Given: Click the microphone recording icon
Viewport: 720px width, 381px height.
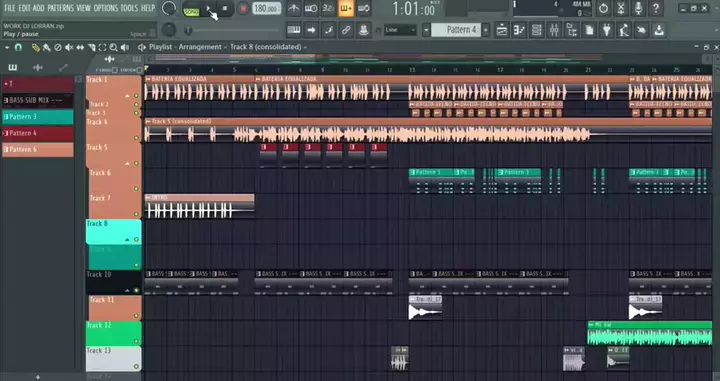Looking at the screenshot, I should 638,8.
